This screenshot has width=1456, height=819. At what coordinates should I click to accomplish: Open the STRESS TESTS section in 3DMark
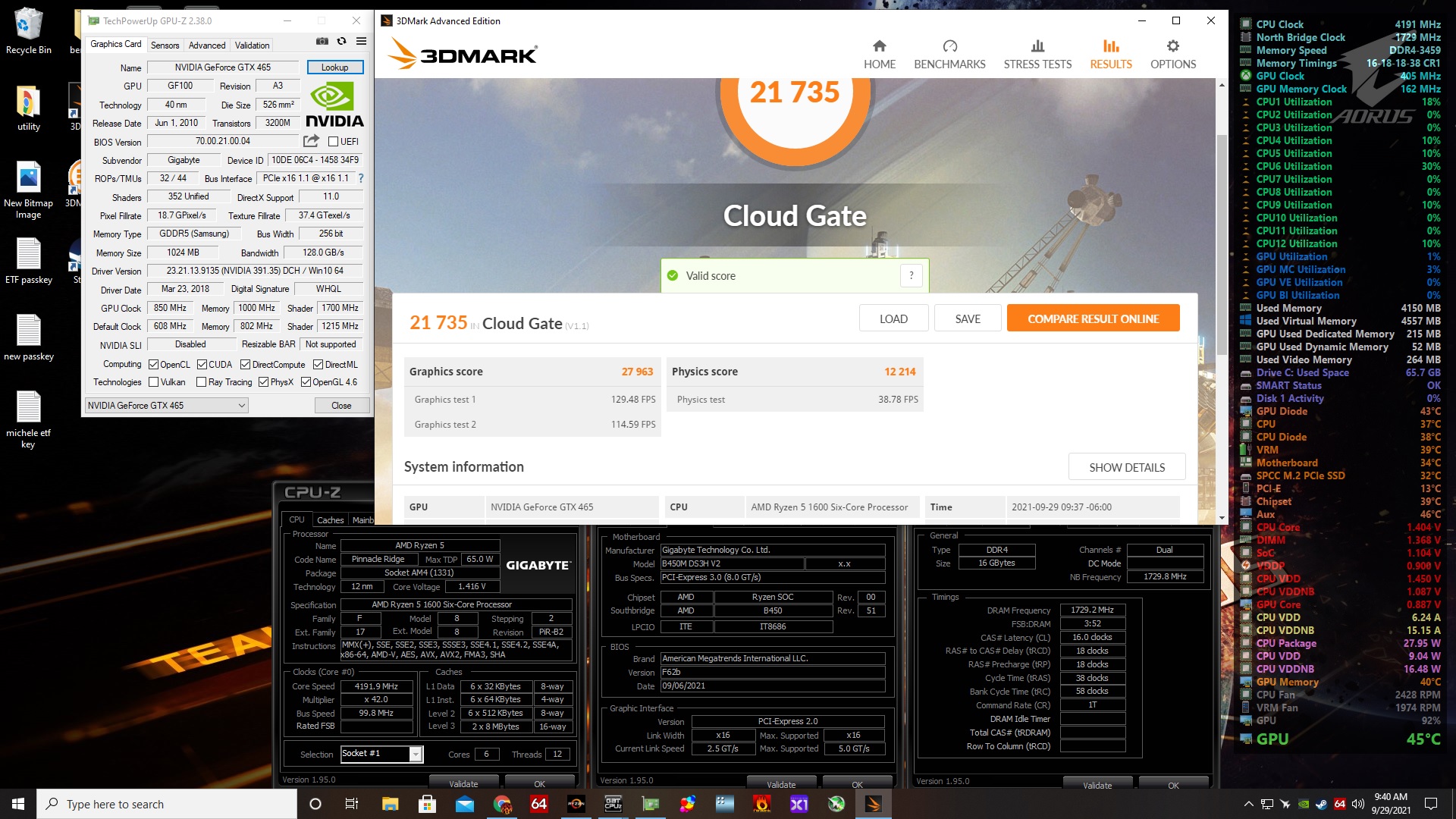(1037, 55)
